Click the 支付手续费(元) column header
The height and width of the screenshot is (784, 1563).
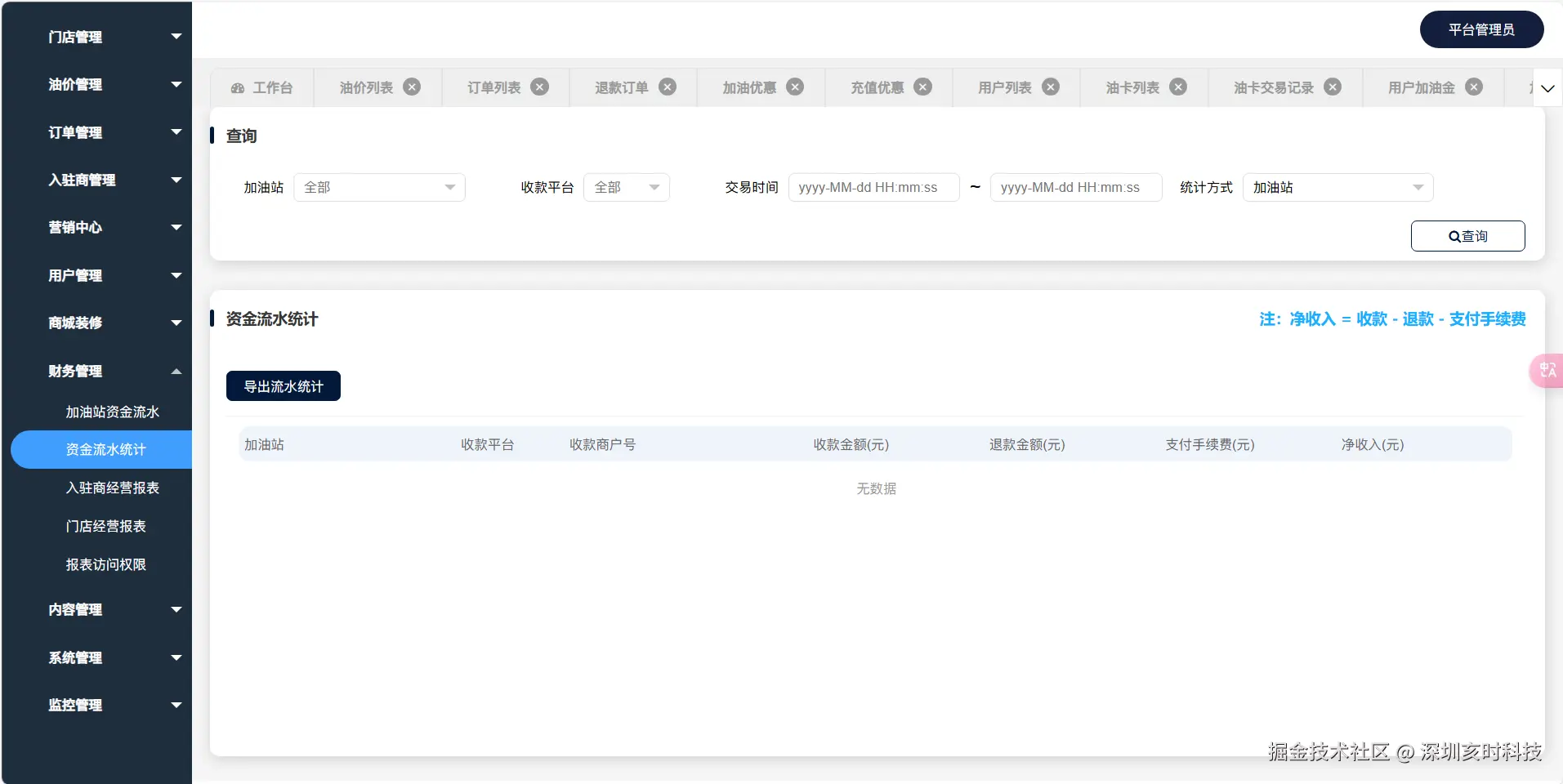1210,444
